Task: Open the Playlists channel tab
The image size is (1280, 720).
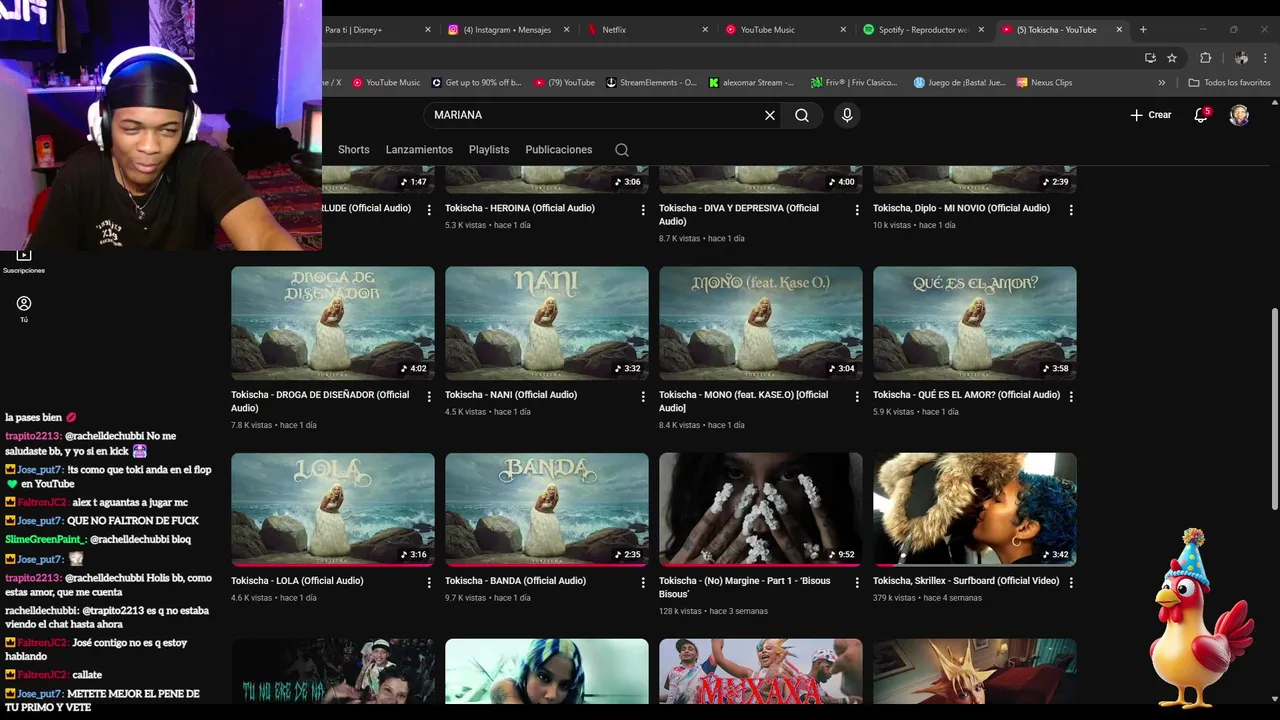Action: [489, 150]
